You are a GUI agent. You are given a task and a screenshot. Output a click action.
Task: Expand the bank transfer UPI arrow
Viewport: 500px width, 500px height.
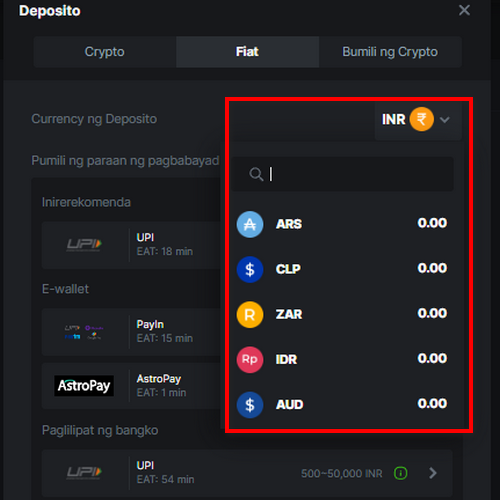coord(433,473)
